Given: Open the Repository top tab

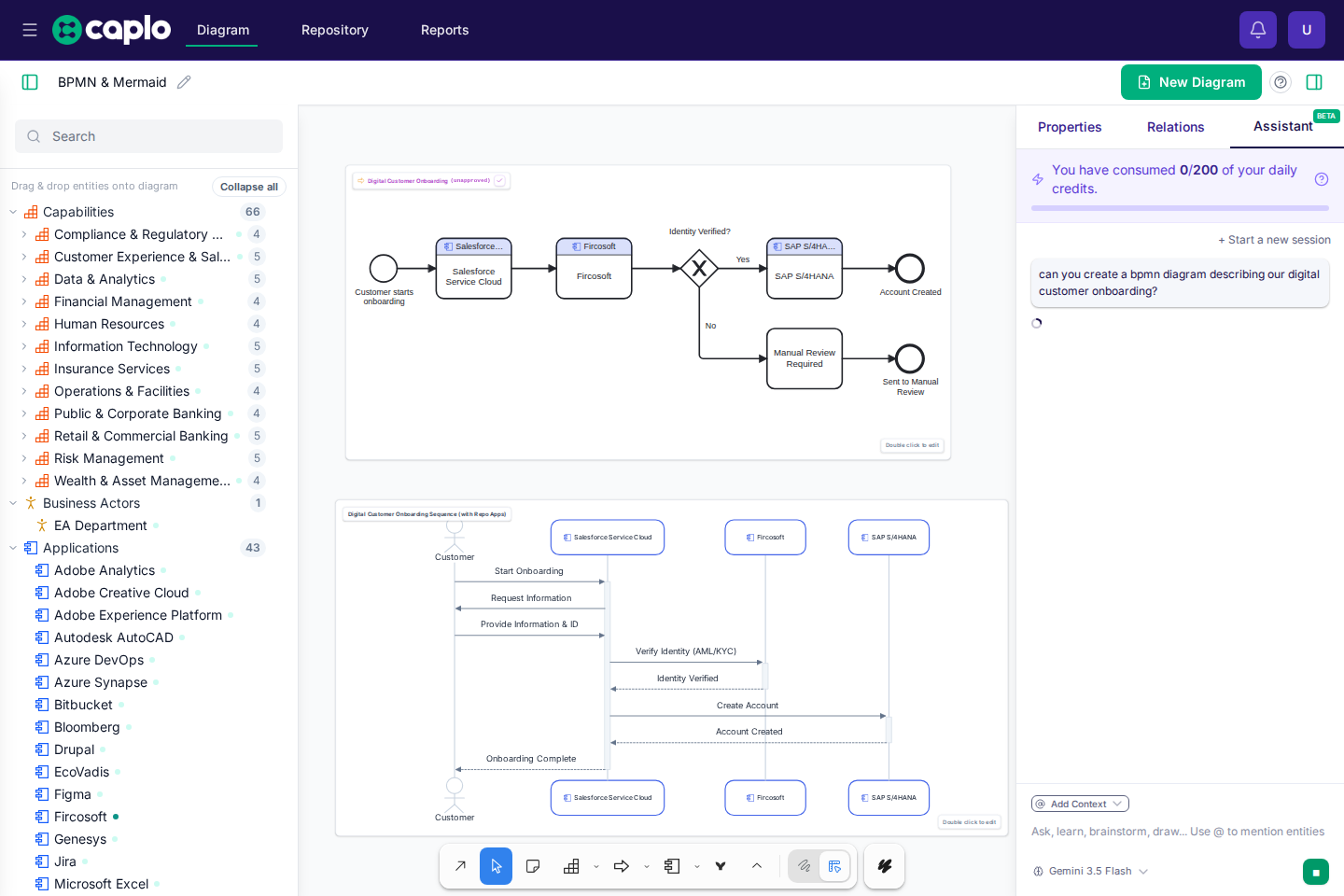Looking at the screenshot, I should pos(335,30).
